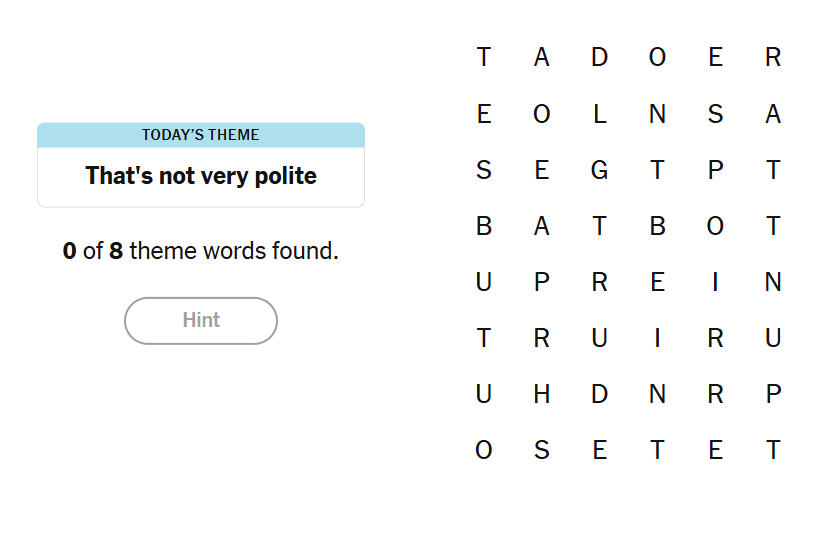
Task: Select the letter N in the second row
Action: click(657, 114)
